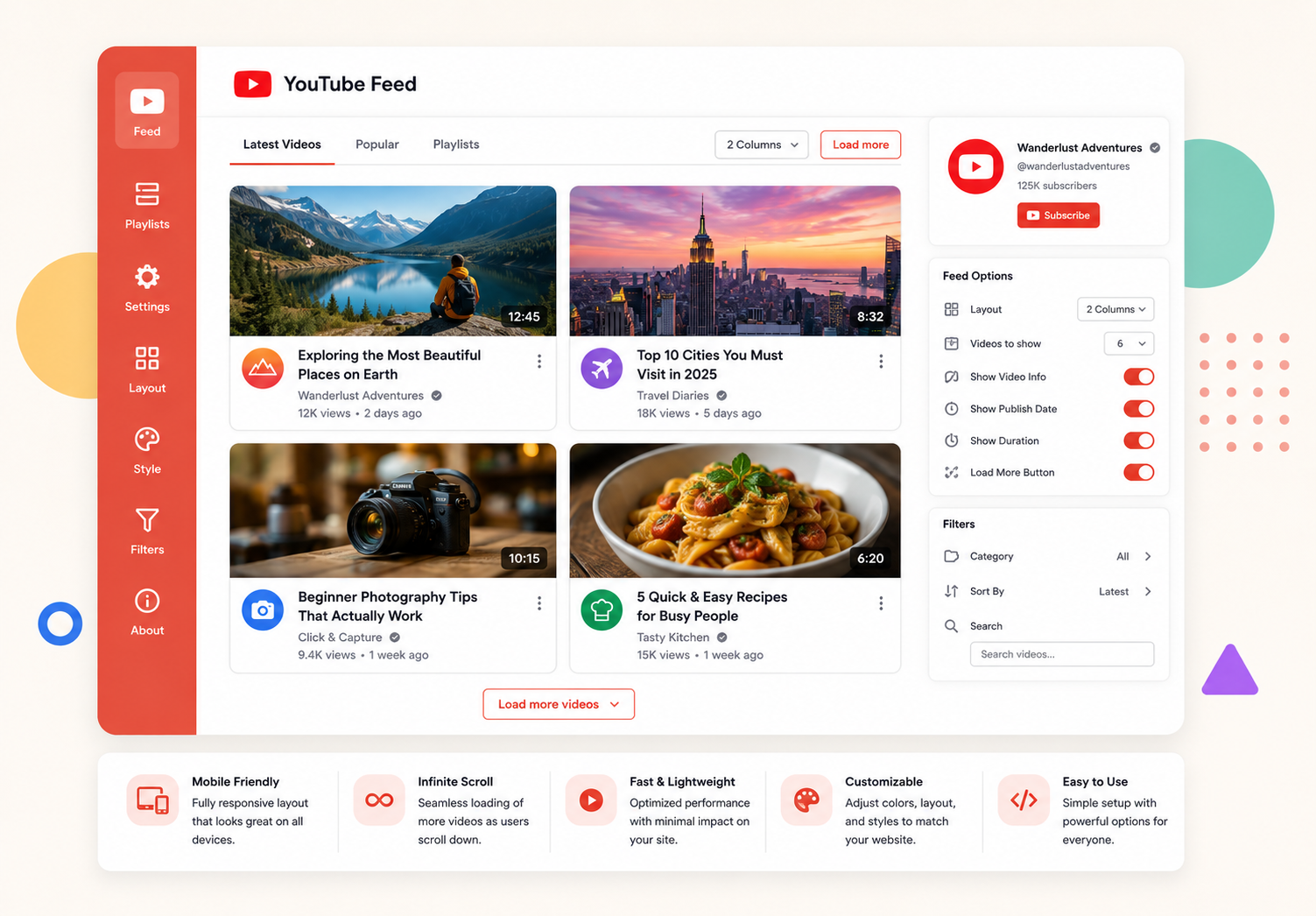Toggle Show Video Info switch
This screenshot has width=1316, height=916.
(1139, 377)
